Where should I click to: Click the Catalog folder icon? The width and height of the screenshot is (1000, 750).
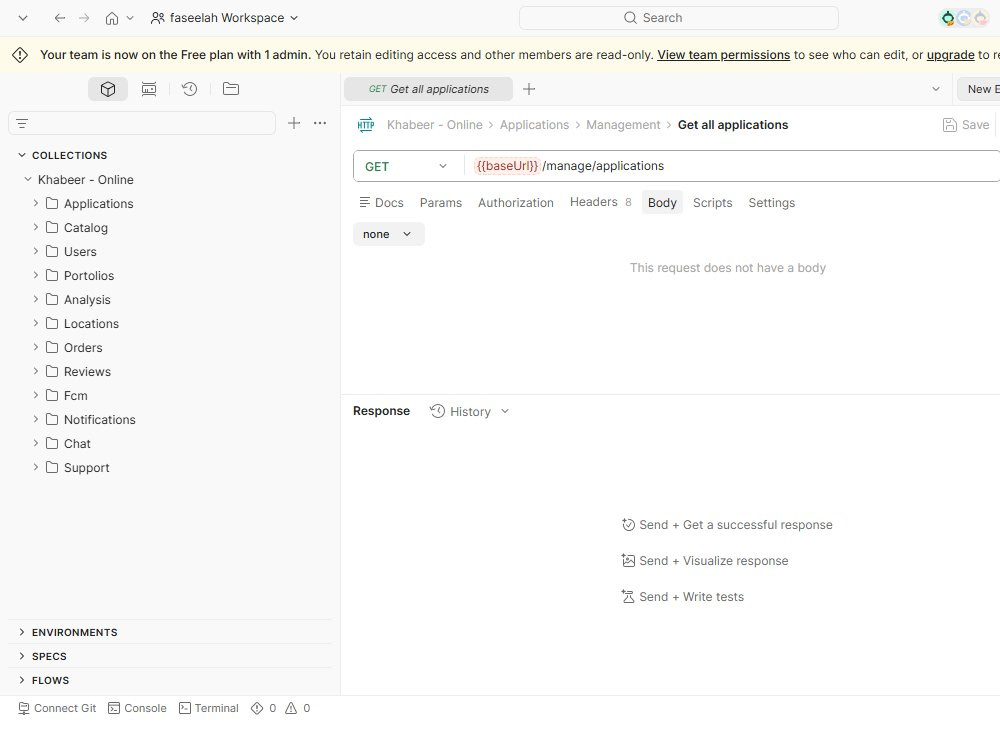pyautogui.click(x=52, y=228)
